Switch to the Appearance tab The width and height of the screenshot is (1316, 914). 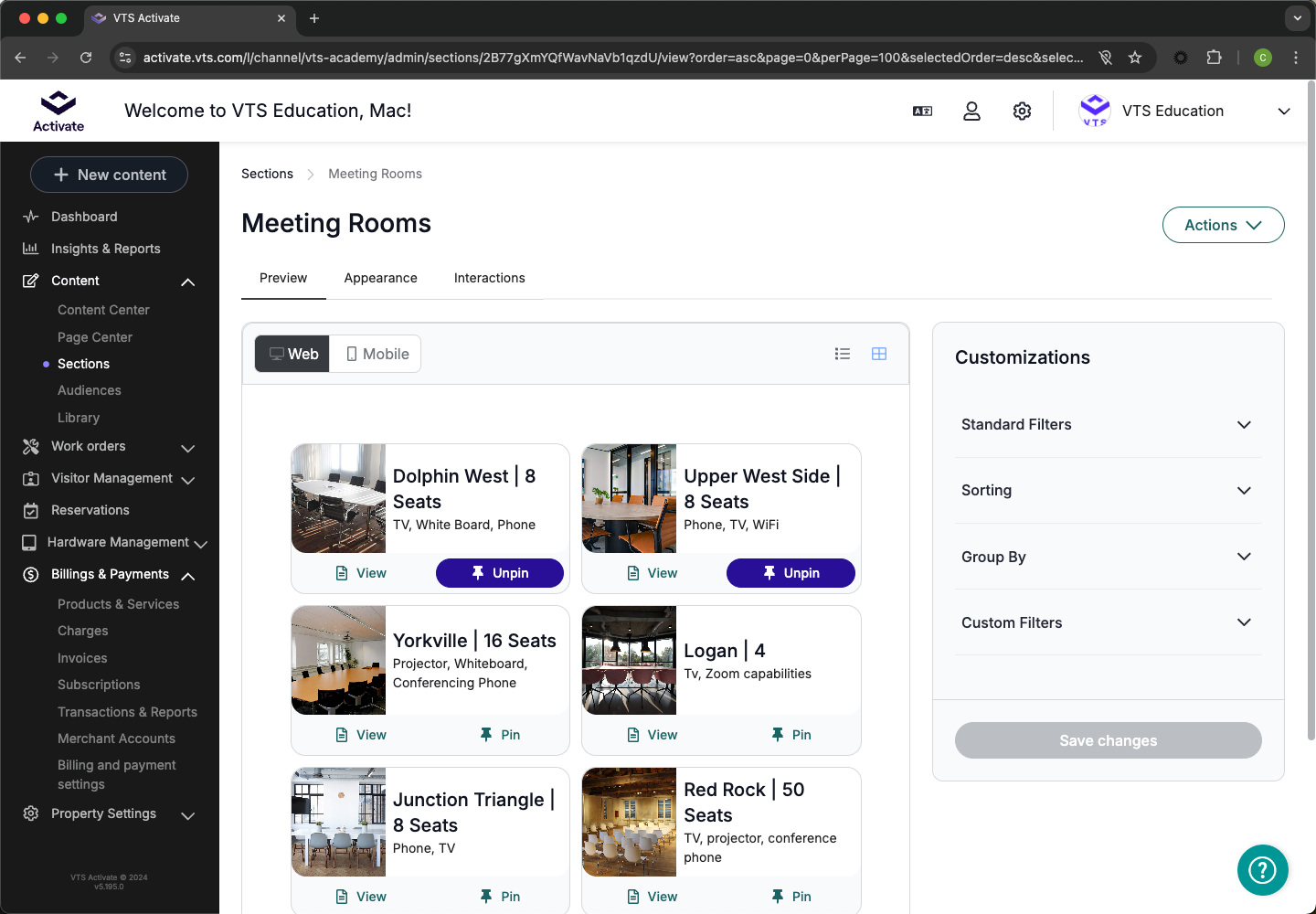click(380, 278)
